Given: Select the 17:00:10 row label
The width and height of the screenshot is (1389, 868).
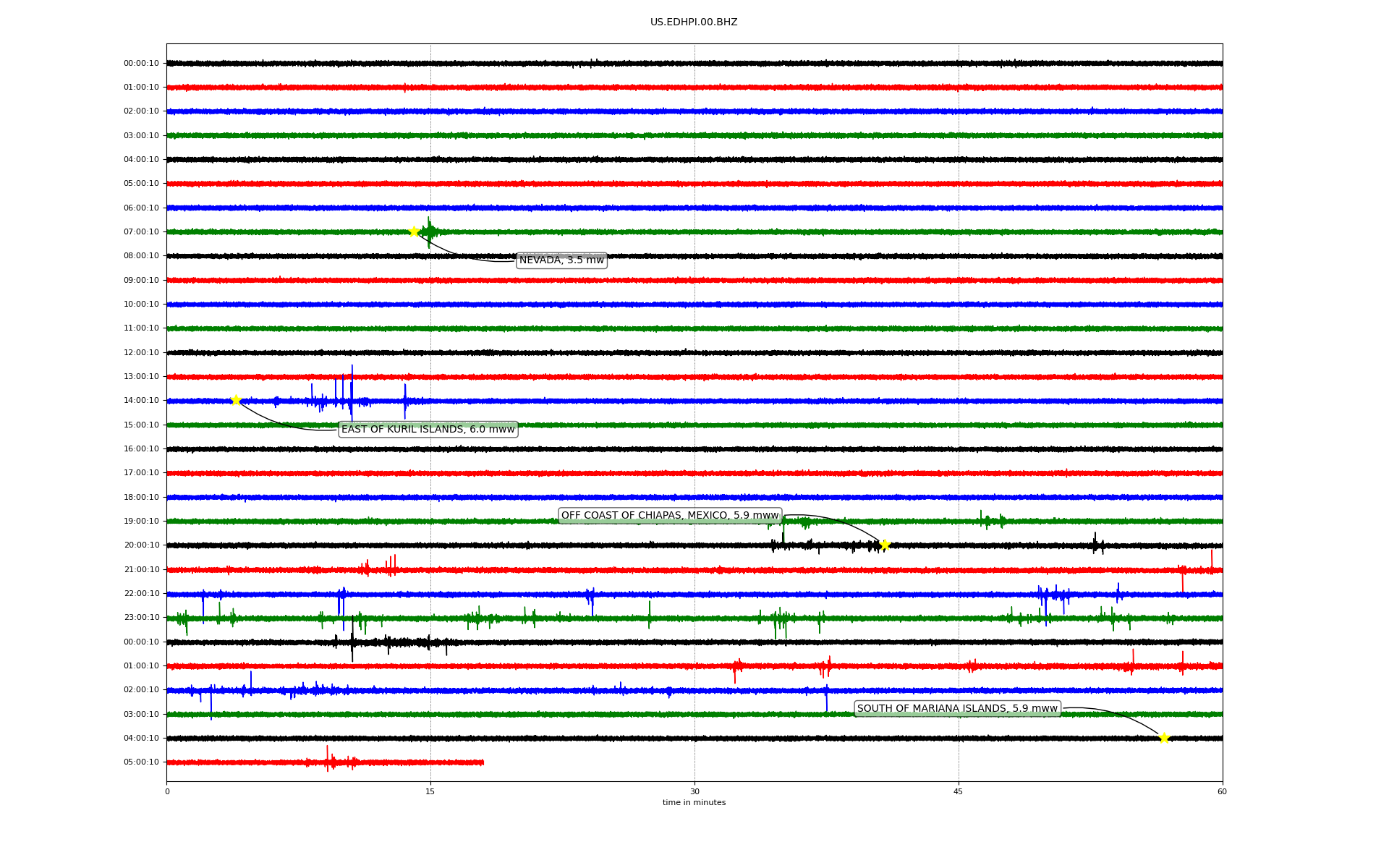Looking at the screenshot, I should point(141,473).
